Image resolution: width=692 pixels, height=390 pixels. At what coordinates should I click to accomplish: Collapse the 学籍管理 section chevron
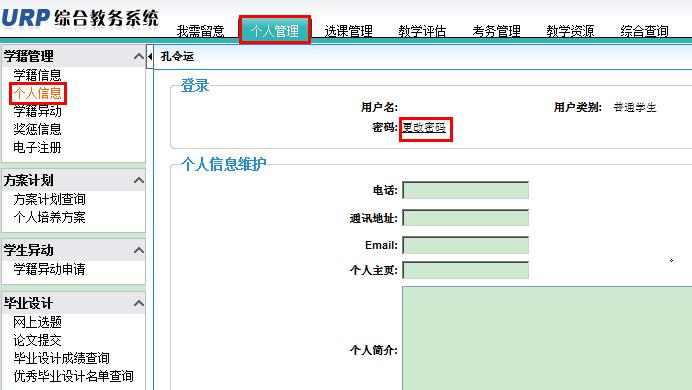pyautogui.click(x=139, y=56)
